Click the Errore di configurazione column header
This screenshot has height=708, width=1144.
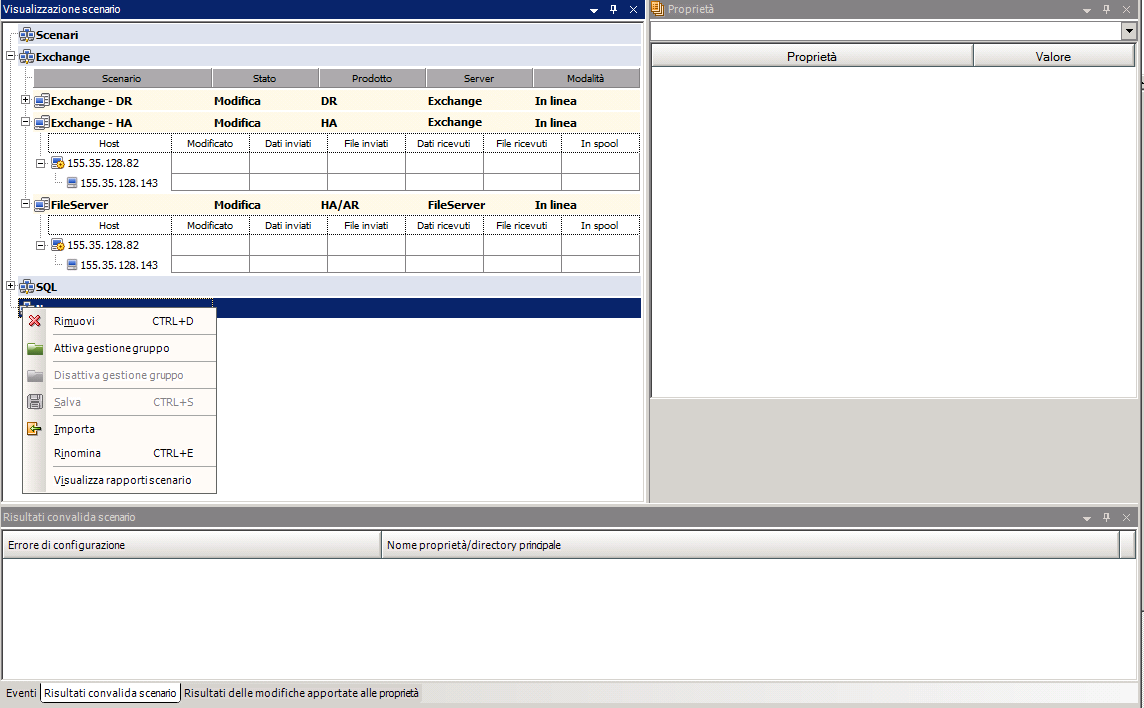coord(192,545)
